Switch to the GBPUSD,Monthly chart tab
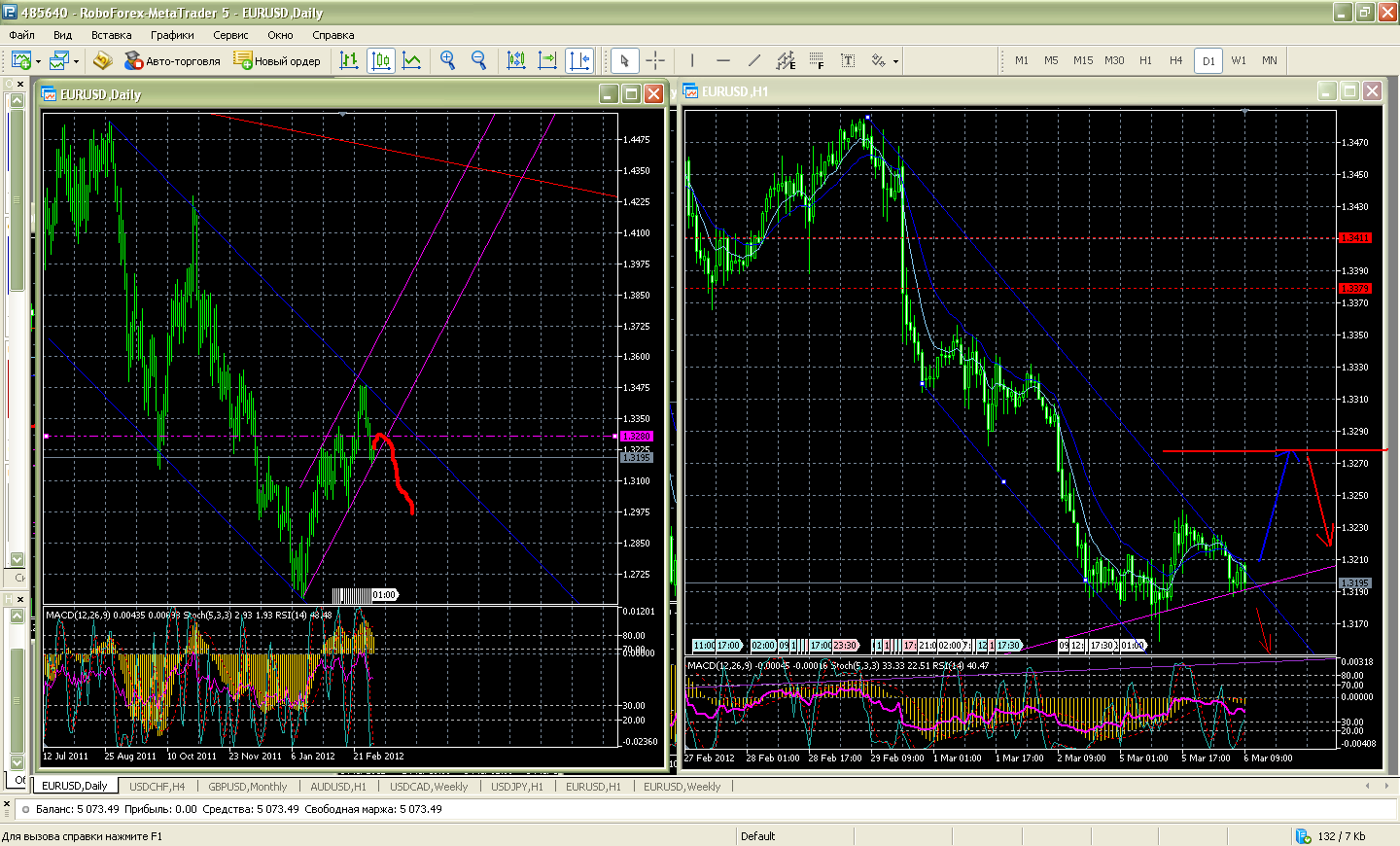1400x846 pixels. (x=247, y=787)
